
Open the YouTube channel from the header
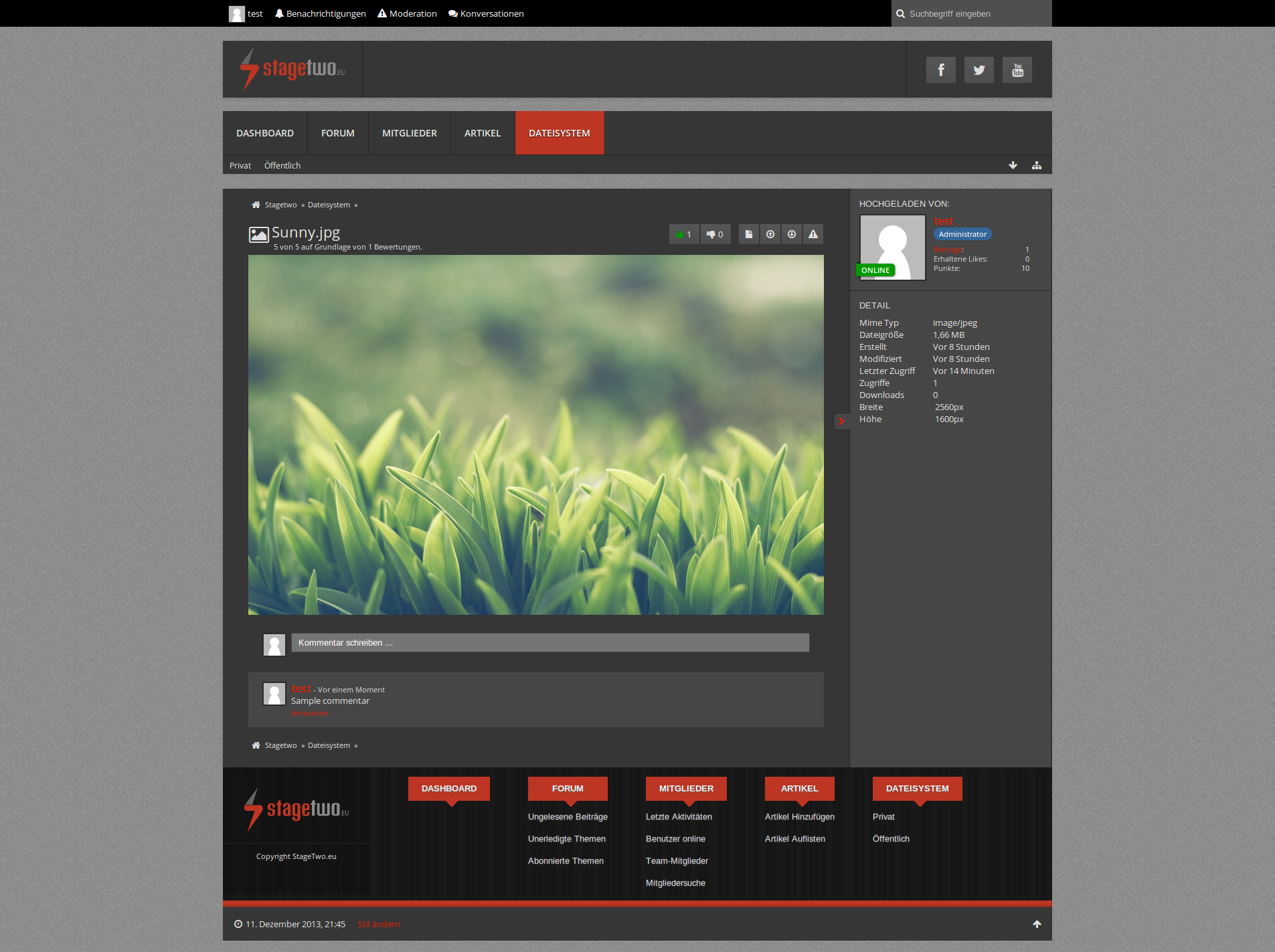click(x=1017, y=70)
